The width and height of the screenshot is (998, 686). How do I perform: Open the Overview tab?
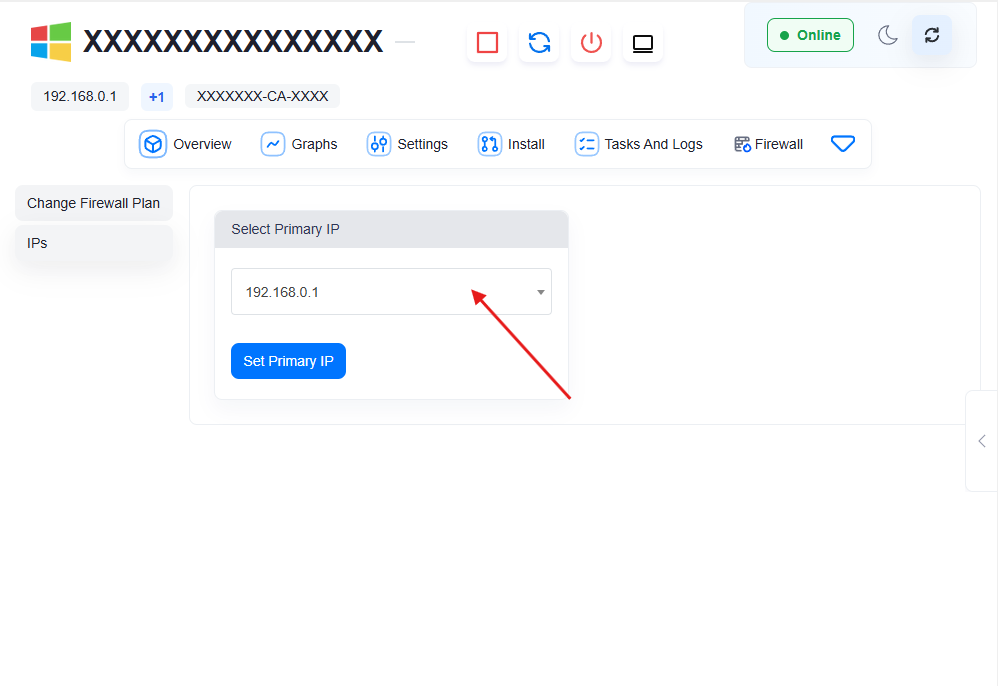[x=186, y=144]
